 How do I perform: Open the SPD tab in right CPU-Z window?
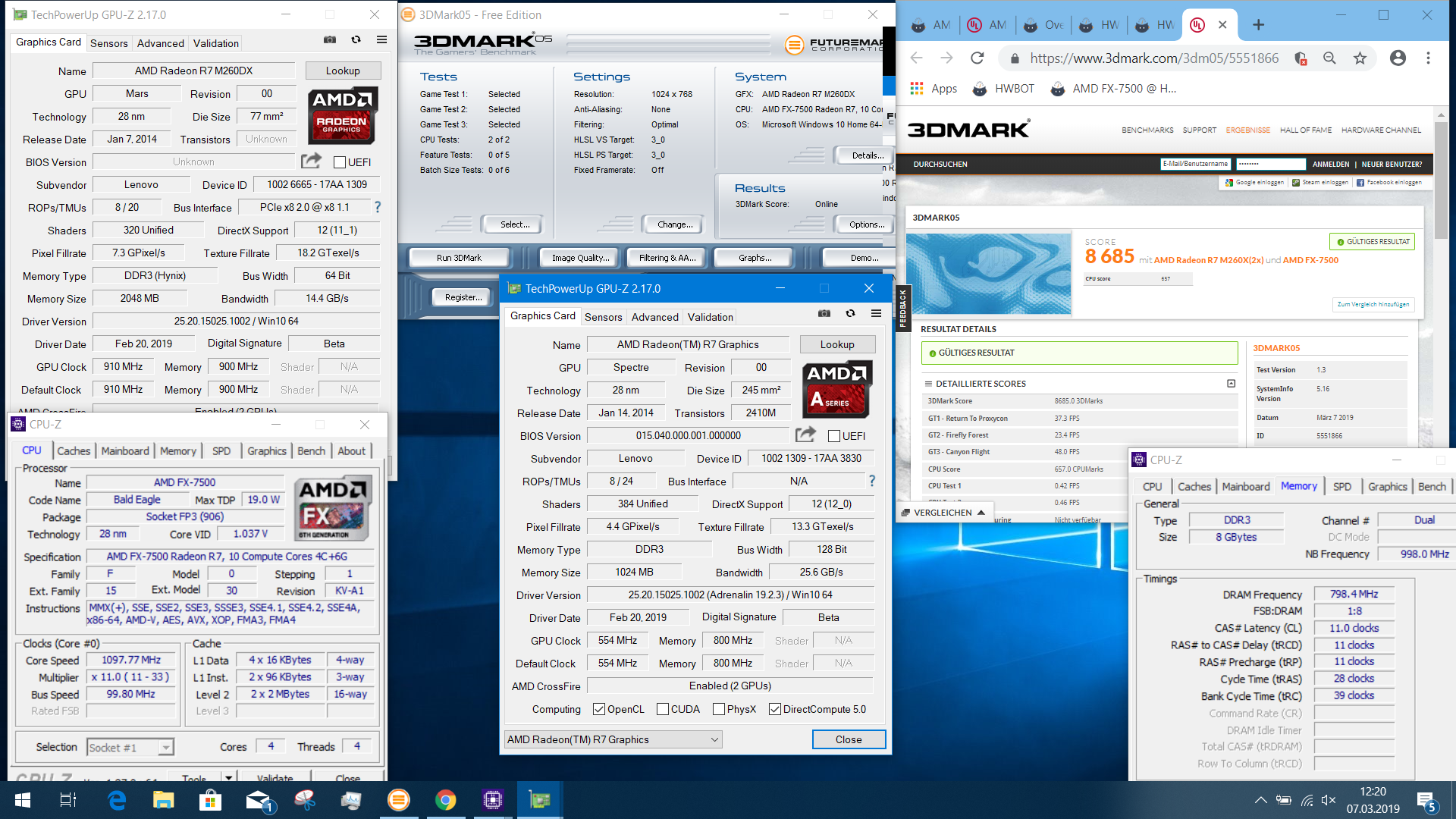[x=1342, y=486]
